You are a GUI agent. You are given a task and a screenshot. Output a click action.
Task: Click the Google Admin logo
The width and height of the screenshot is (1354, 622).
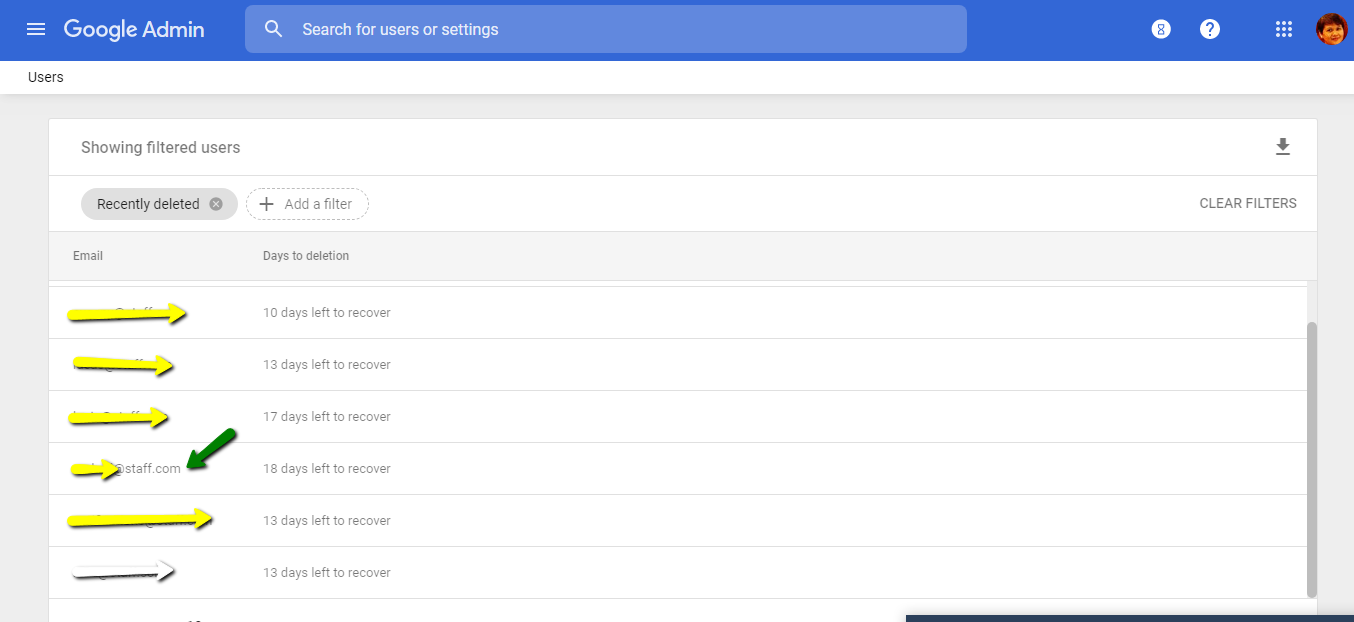click(x=134, y=29)
